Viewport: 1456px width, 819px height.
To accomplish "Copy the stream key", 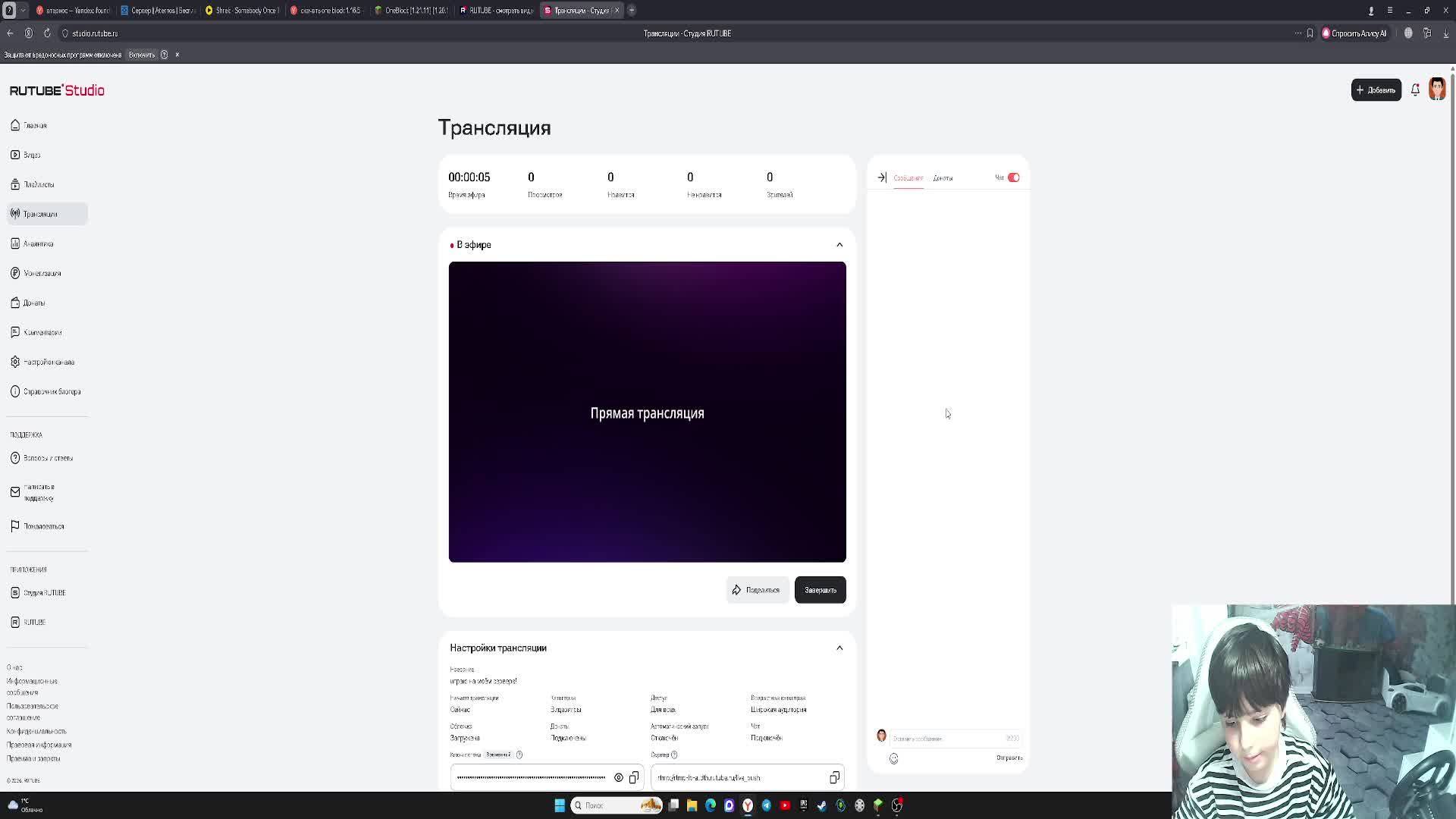I will pyautogui.click(x=634, y=777).
